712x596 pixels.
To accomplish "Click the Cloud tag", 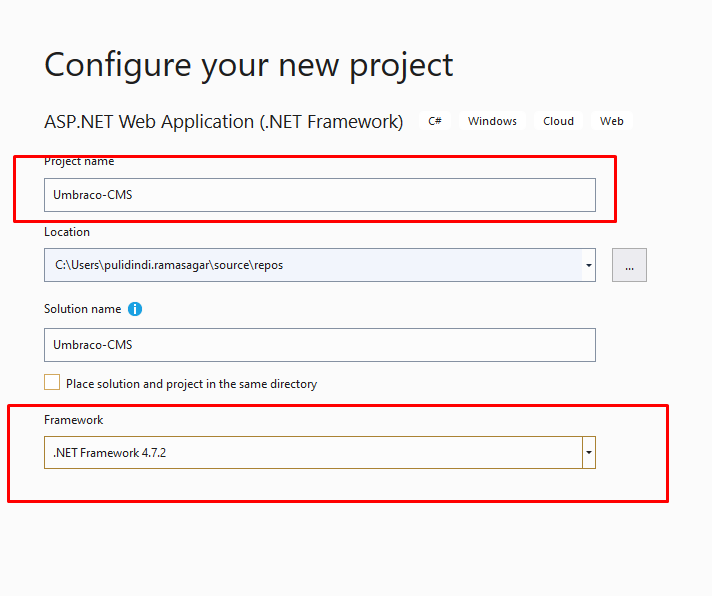I will point(558,121).
